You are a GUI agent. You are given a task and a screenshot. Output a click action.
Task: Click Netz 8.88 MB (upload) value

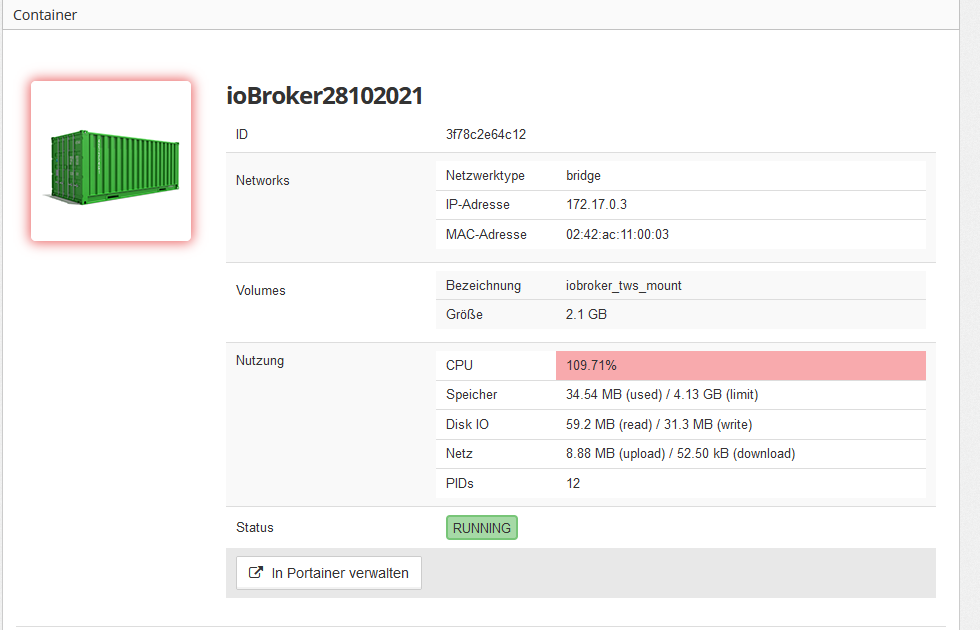pyautogui.click(x=616, y=453)
